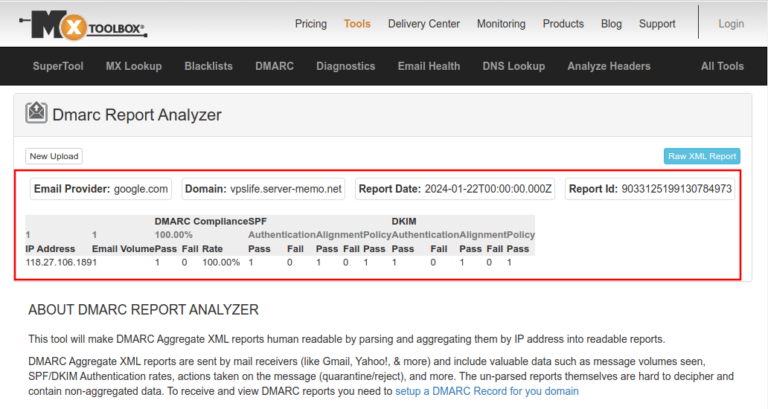Switch to the SuperTool tab
Viewport: 768px width, 409px height.
(58, 66)
